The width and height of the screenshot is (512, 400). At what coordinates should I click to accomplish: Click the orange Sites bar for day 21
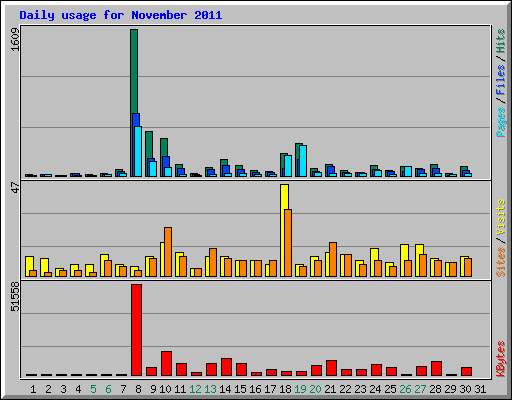coord(333,259)
